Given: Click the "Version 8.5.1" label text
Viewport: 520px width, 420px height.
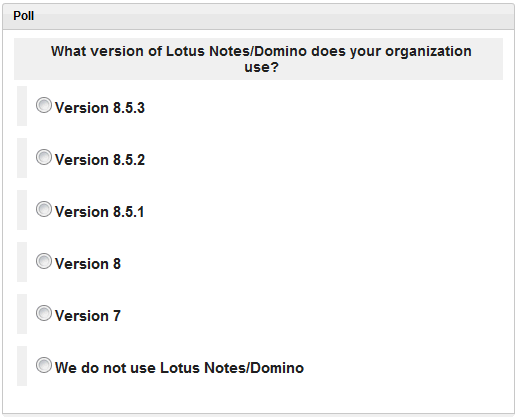Looking at the screenshot, I should click(x=99, y=212).
